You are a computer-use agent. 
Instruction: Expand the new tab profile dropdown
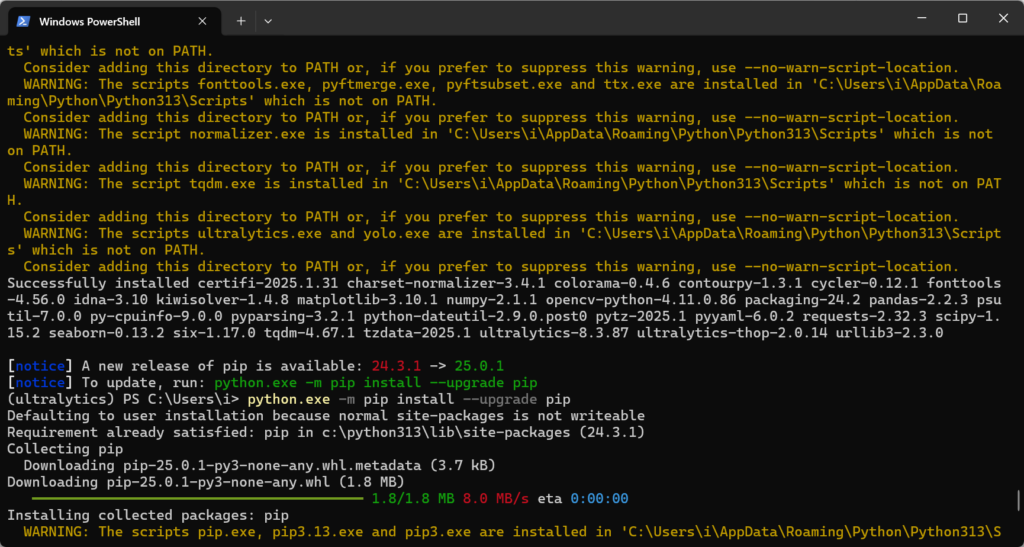268,20
